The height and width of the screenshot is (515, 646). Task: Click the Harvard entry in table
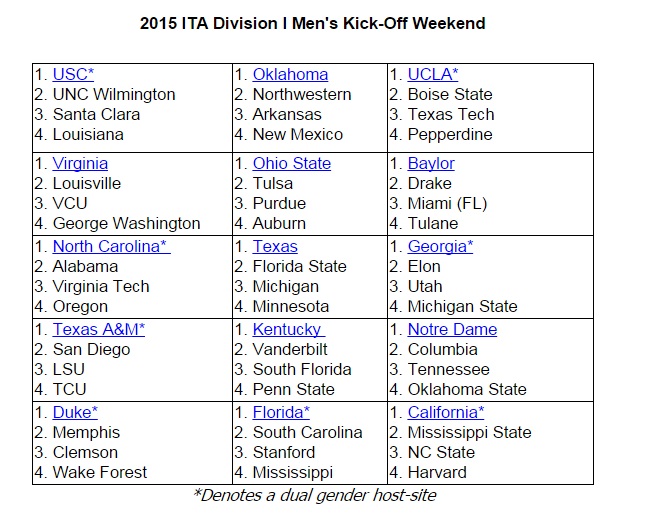(x=437, y=473)
